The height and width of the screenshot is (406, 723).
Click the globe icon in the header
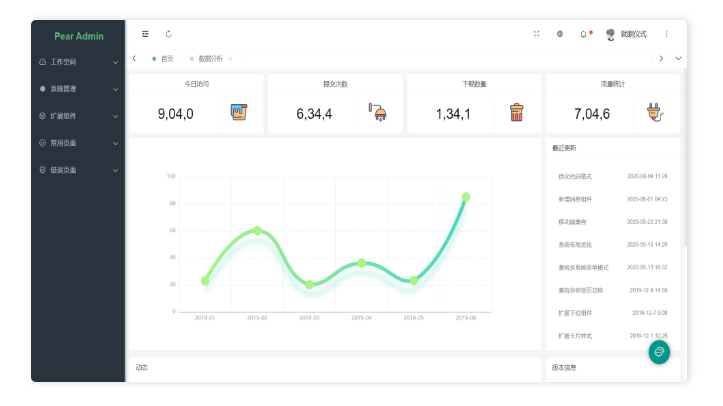[x=560, y=34]
